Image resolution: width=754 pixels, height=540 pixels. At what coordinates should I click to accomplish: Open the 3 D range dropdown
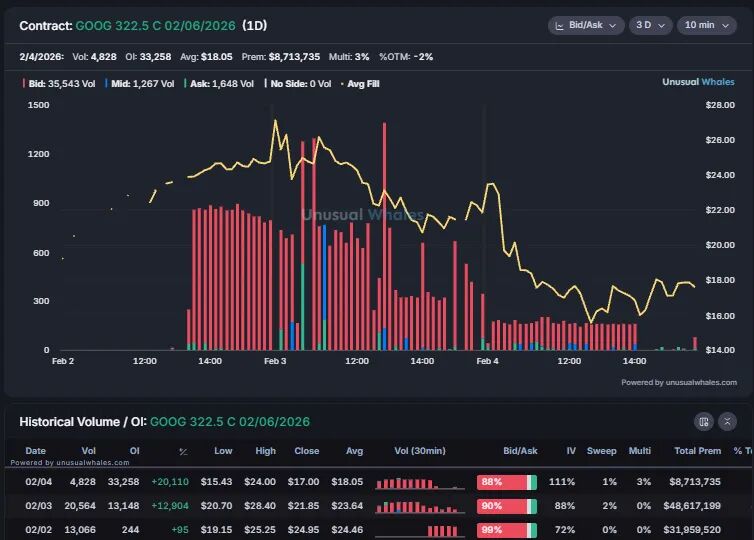point(649,26)
